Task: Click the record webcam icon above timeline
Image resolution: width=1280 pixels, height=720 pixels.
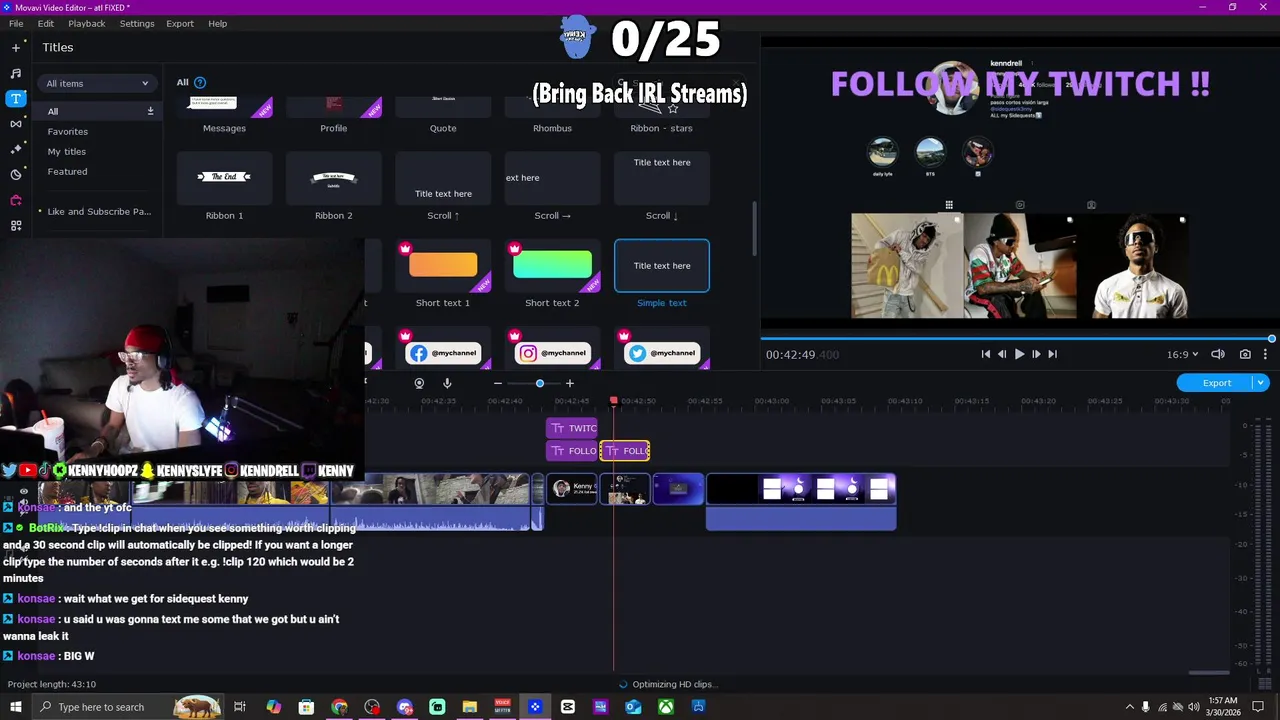Action: coord(419,383)
